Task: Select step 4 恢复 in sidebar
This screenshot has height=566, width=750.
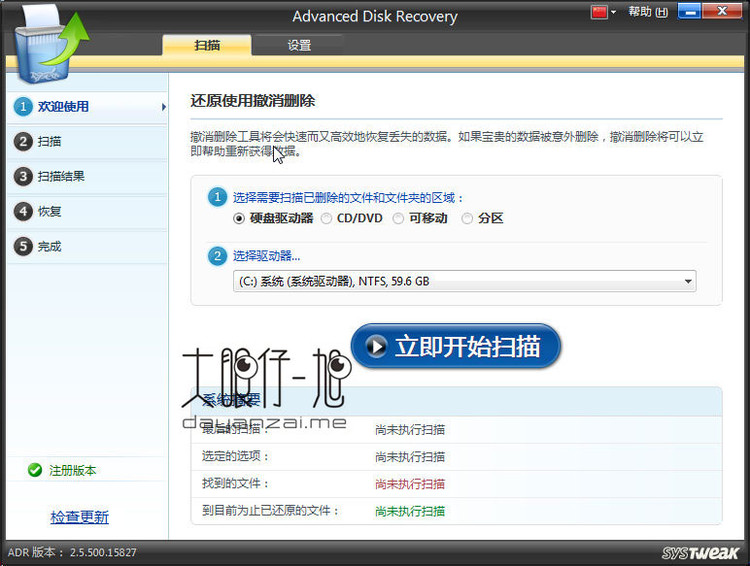Action: pyautogui.click(x=88, y=211)
